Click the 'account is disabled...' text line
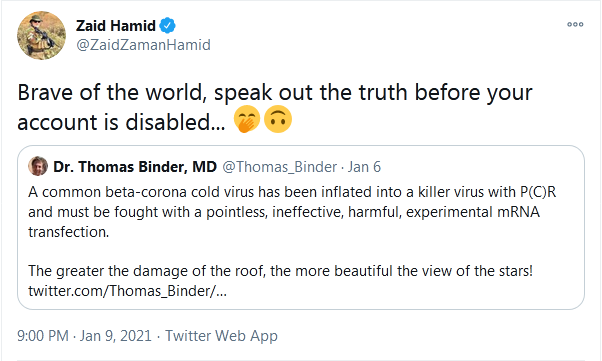The image size is (602, 361). [121, 122]
